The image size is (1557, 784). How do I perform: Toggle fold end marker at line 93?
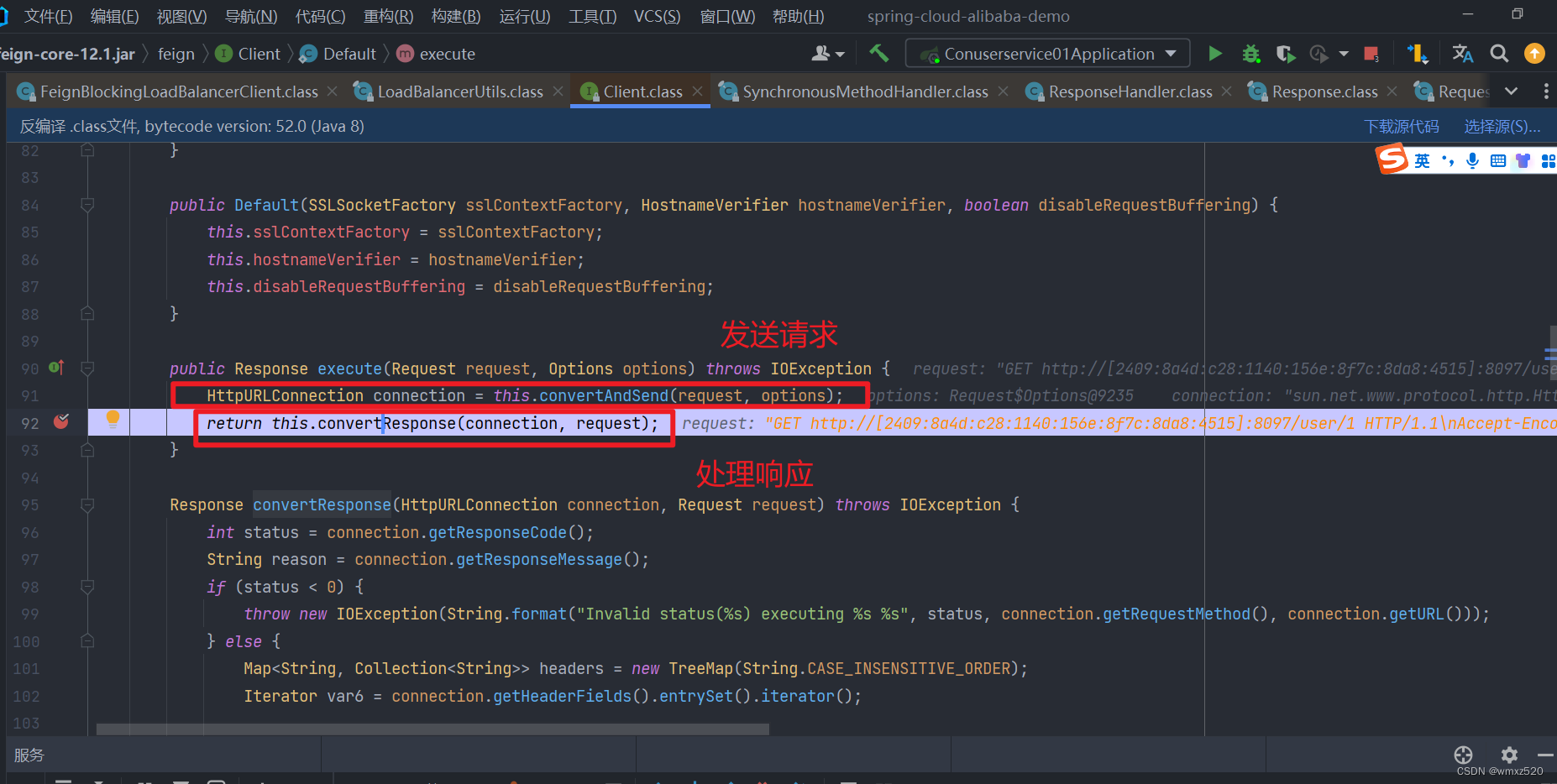87,450
